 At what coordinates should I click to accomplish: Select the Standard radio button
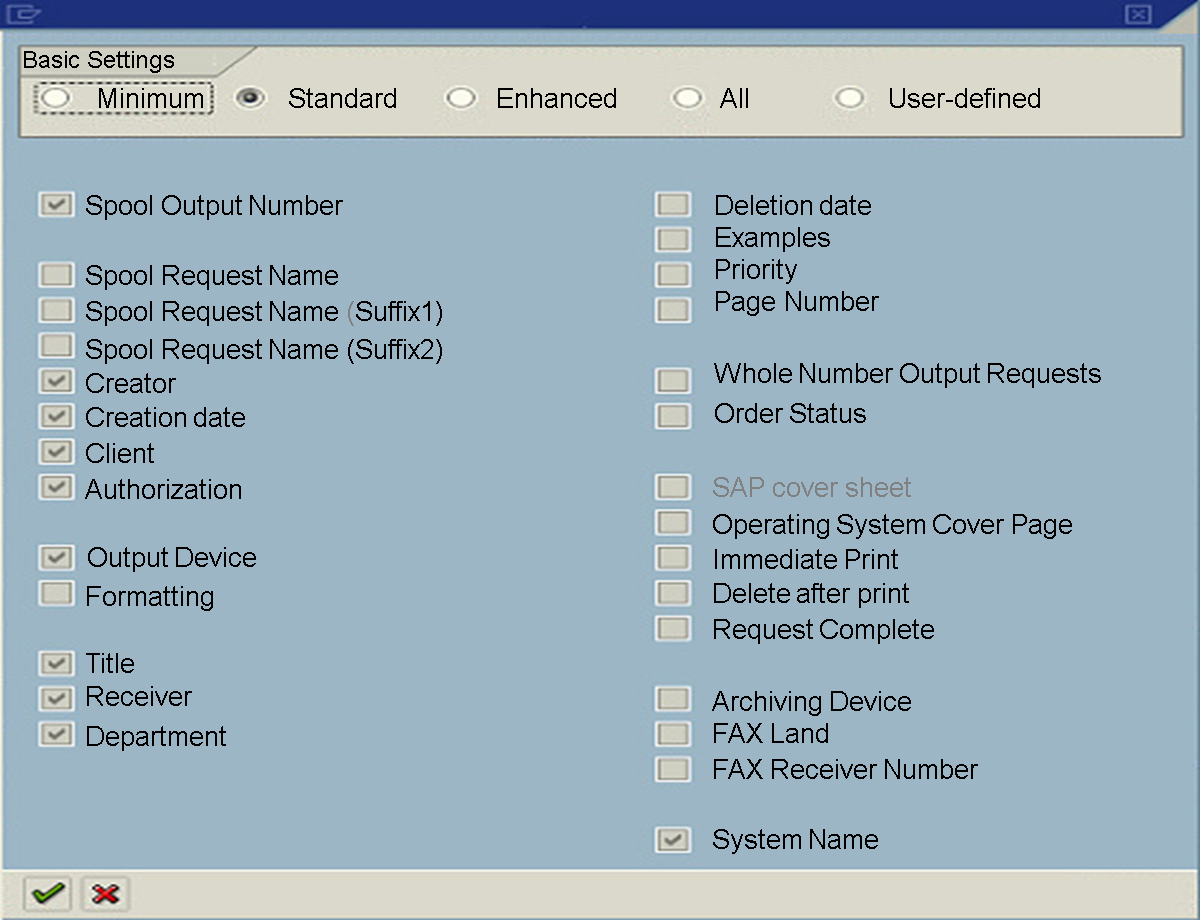point(250,98)
